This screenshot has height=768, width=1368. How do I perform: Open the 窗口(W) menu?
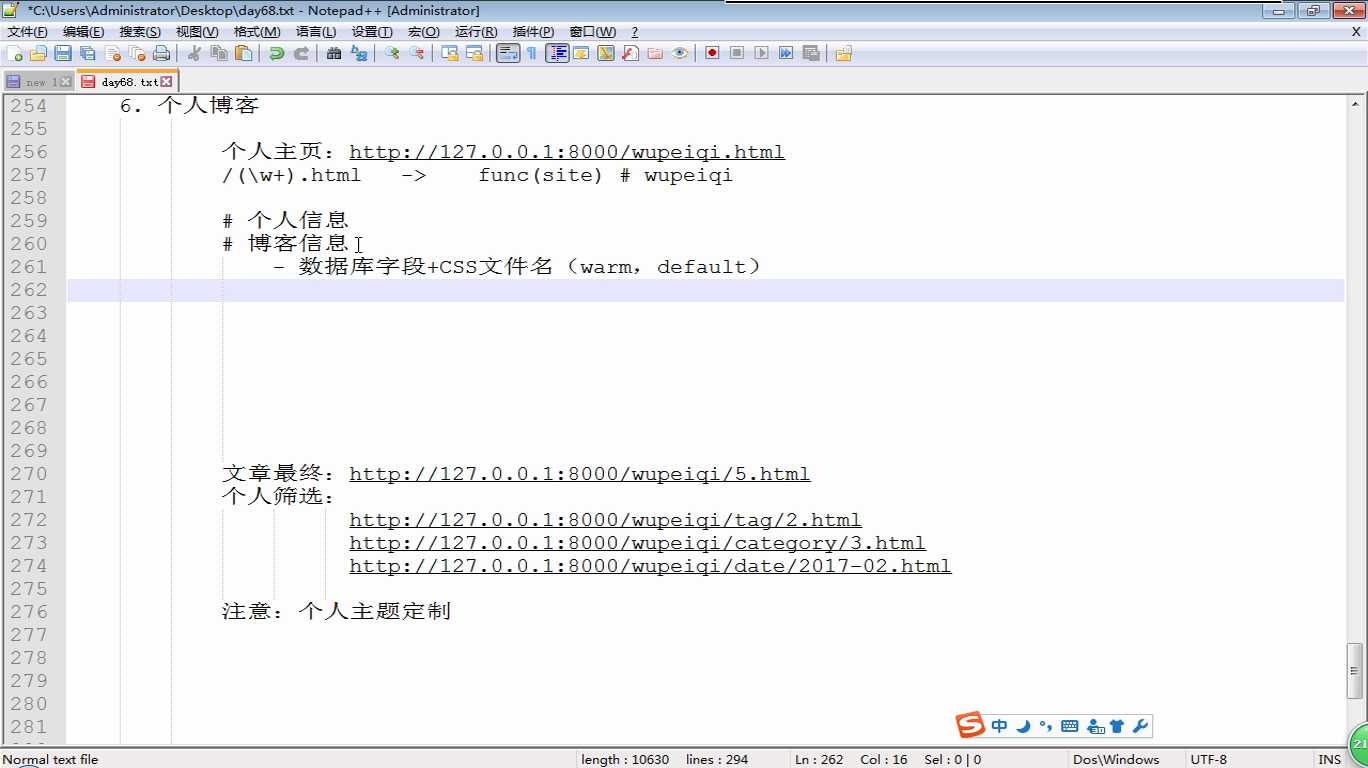[593, 32]
